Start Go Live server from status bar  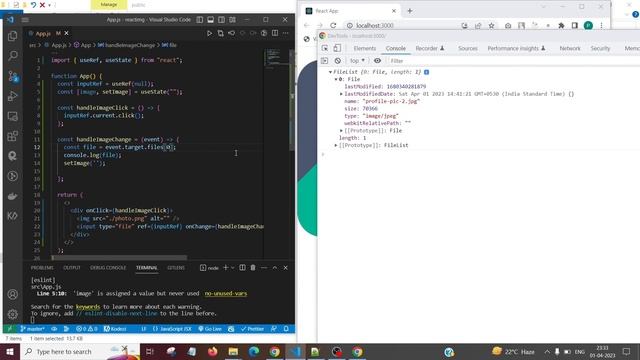(x=210, y=329)
